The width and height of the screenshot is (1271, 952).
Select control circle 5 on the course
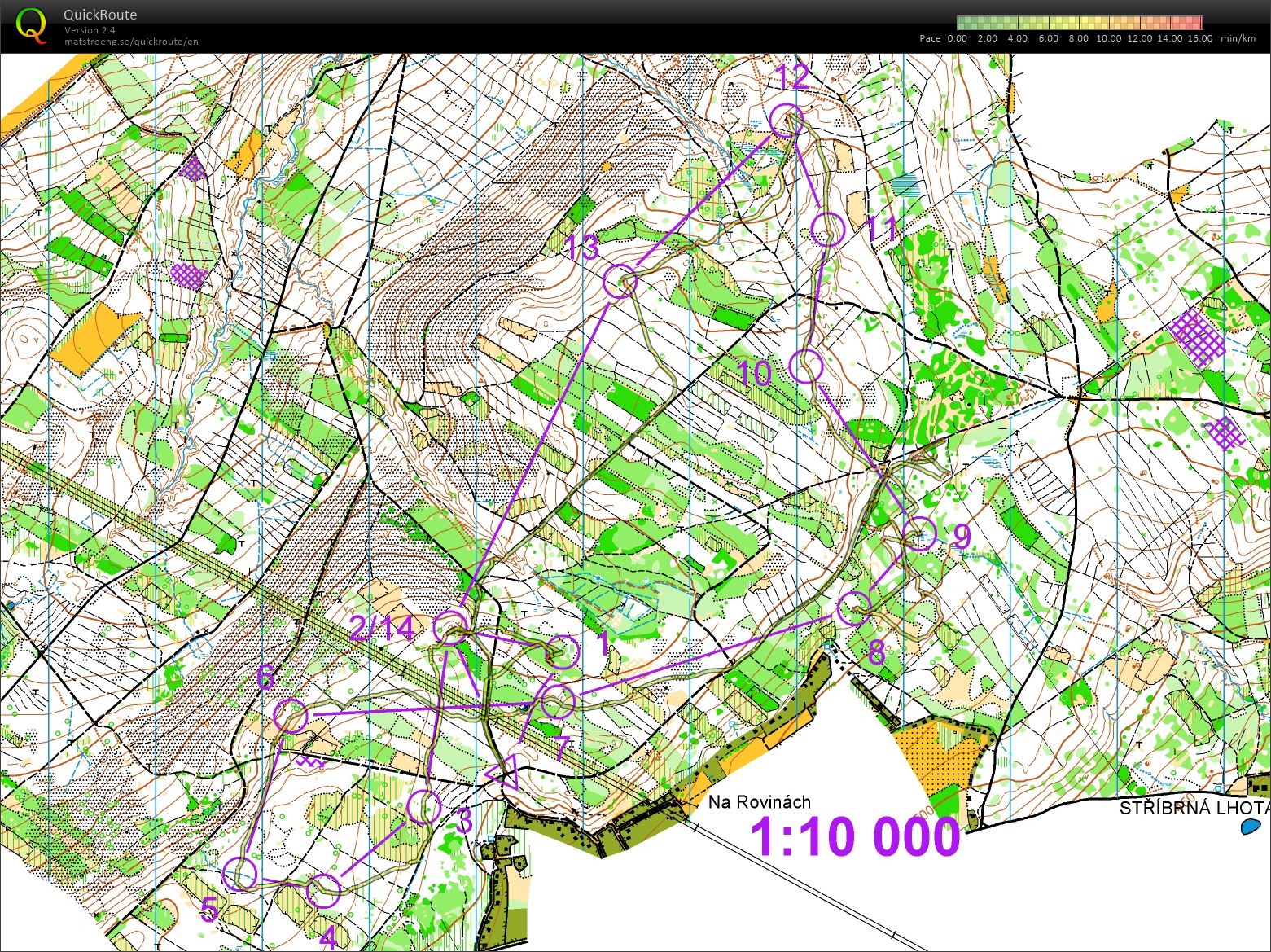[x=240, y=874]
